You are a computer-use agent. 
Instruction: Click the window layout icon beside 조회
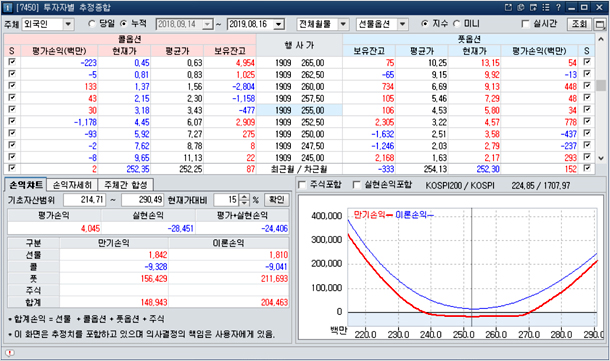pos(600,25)
